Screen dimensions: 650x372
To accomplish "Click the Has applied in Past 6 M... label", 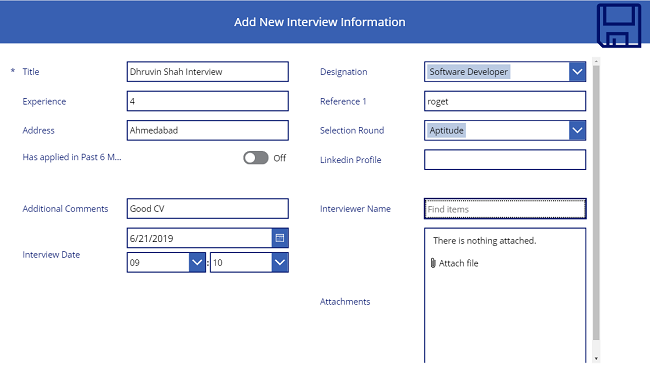I will point(72,157).
